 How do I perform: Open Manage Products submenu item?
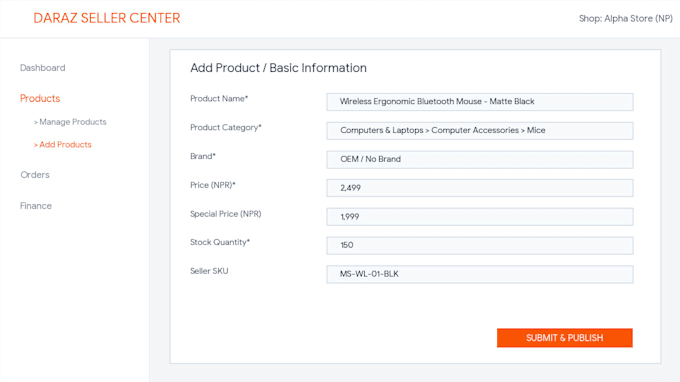pyautogui.click(x=70, y=122)
